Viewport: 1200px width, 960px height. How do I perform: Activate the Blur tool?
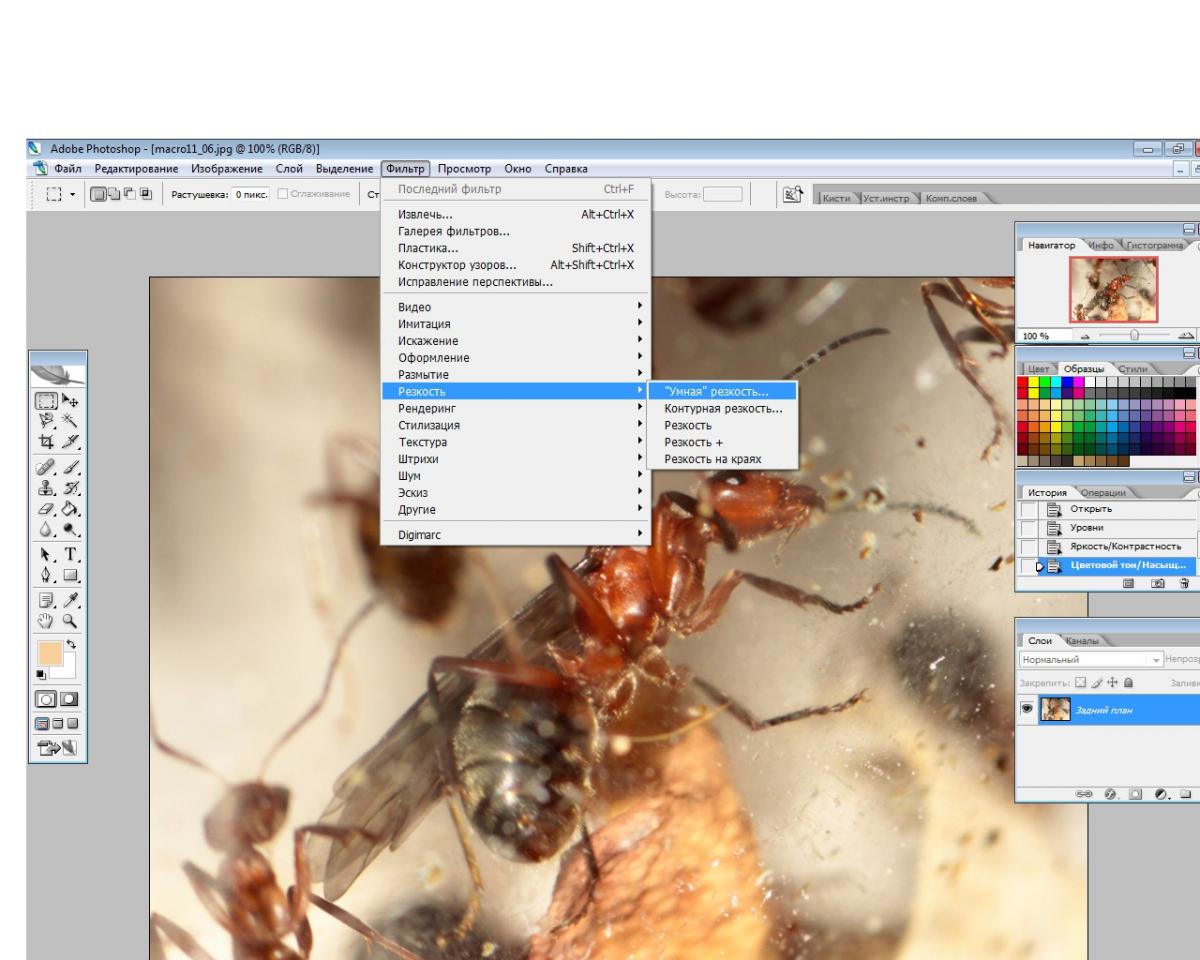pos(46,530)
